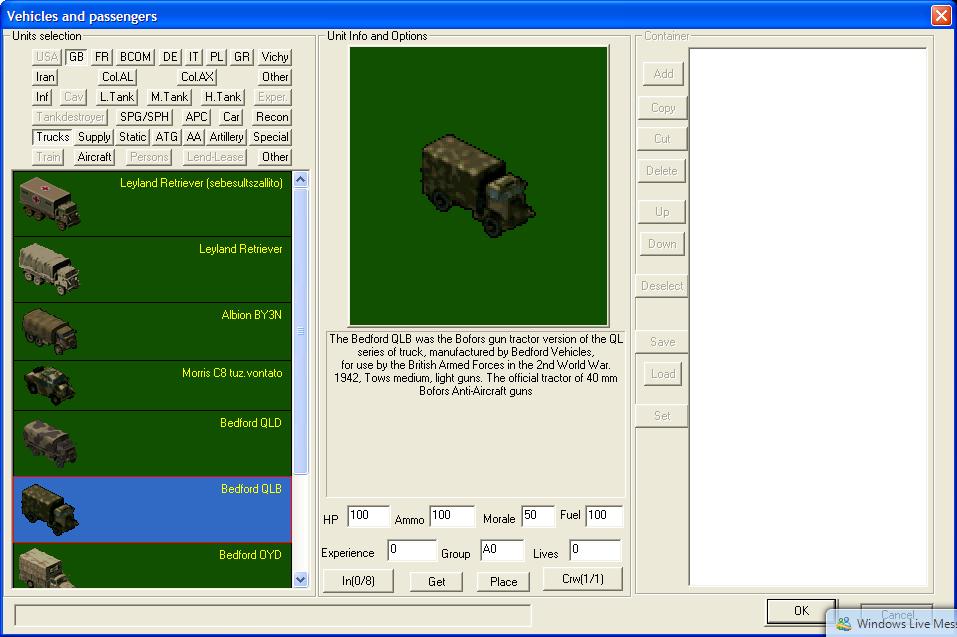Open the Crw(1/1) crew button
Screen dimensions: 957x637
coord(583,579)
